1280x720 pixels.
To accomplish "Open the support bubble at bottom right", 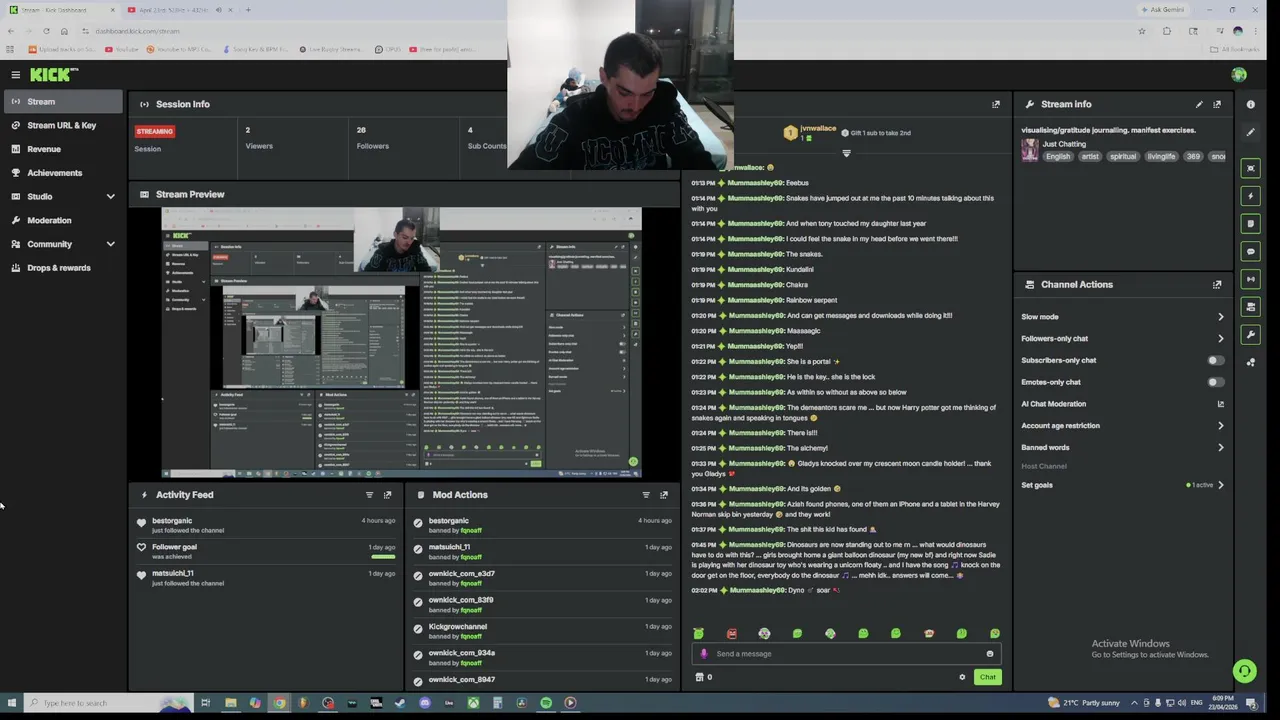I will (1244, 671).
